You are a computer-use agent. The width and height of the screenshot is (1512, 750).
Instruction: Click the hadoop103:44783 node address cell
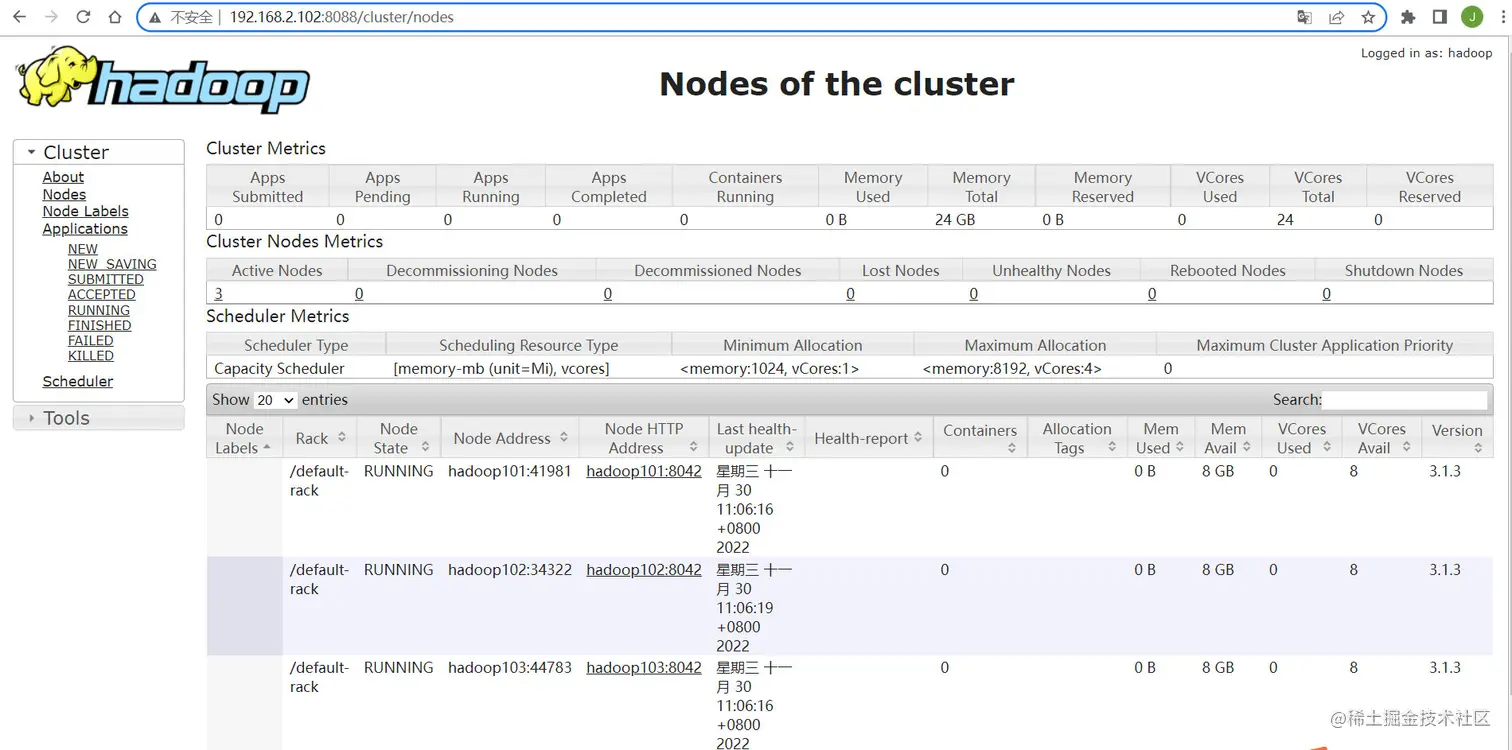(510, 668)
